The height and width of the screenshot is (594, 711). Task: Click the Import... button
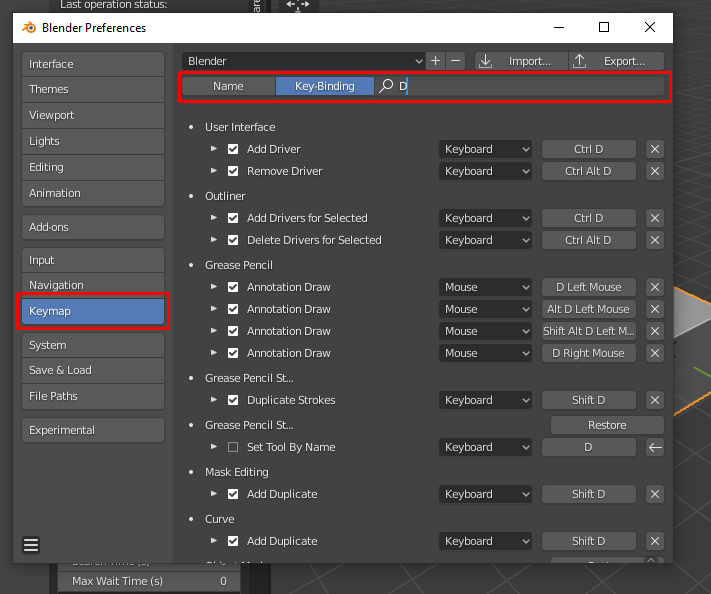pyautogui.click(x=521, y=61)
